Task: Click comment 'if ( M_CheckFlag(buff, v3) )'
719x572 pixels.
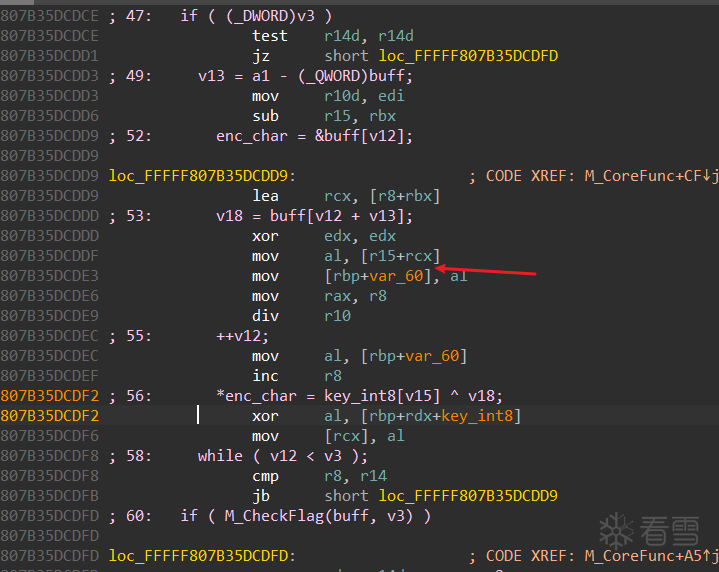Action: point(305,516)
